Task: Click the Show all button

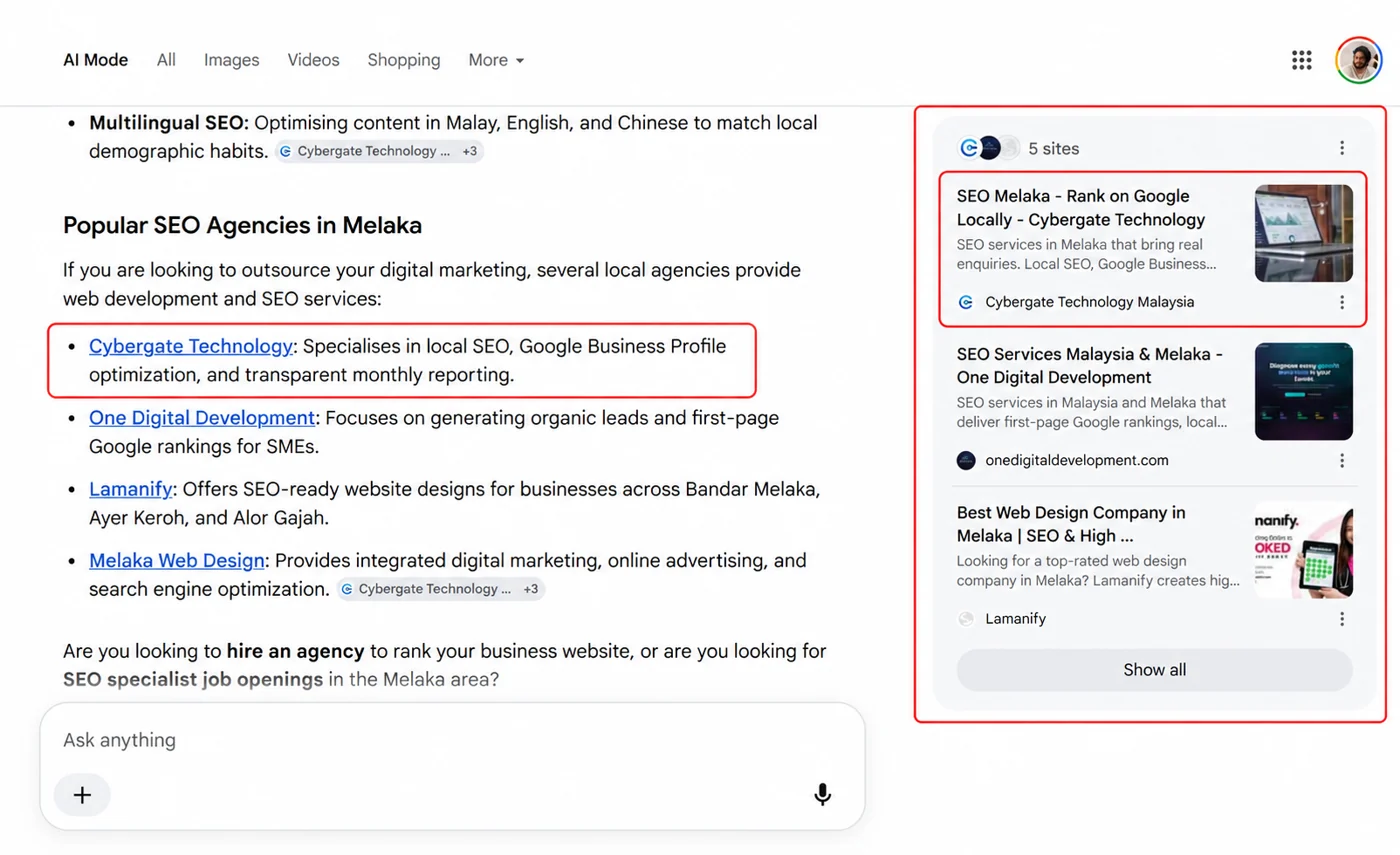Action: point(1155,670)
